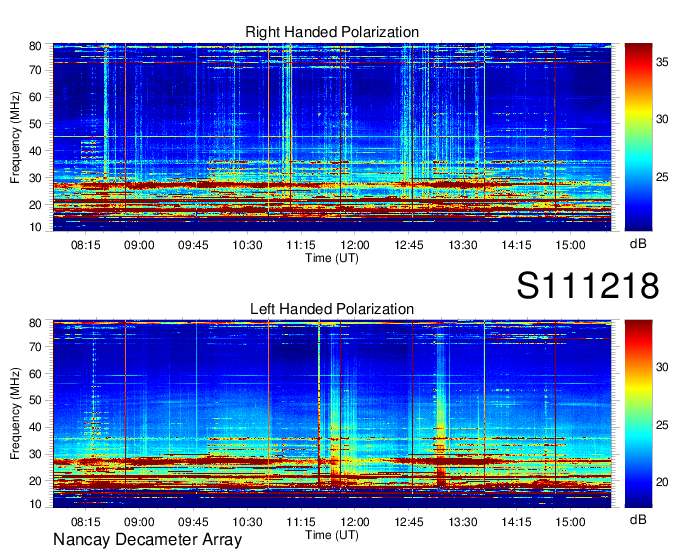Screen dimensions: 680x552
Task: Click 'Frequency (MHz)' axis label of top plot
Action: click(x=15, y=137)
